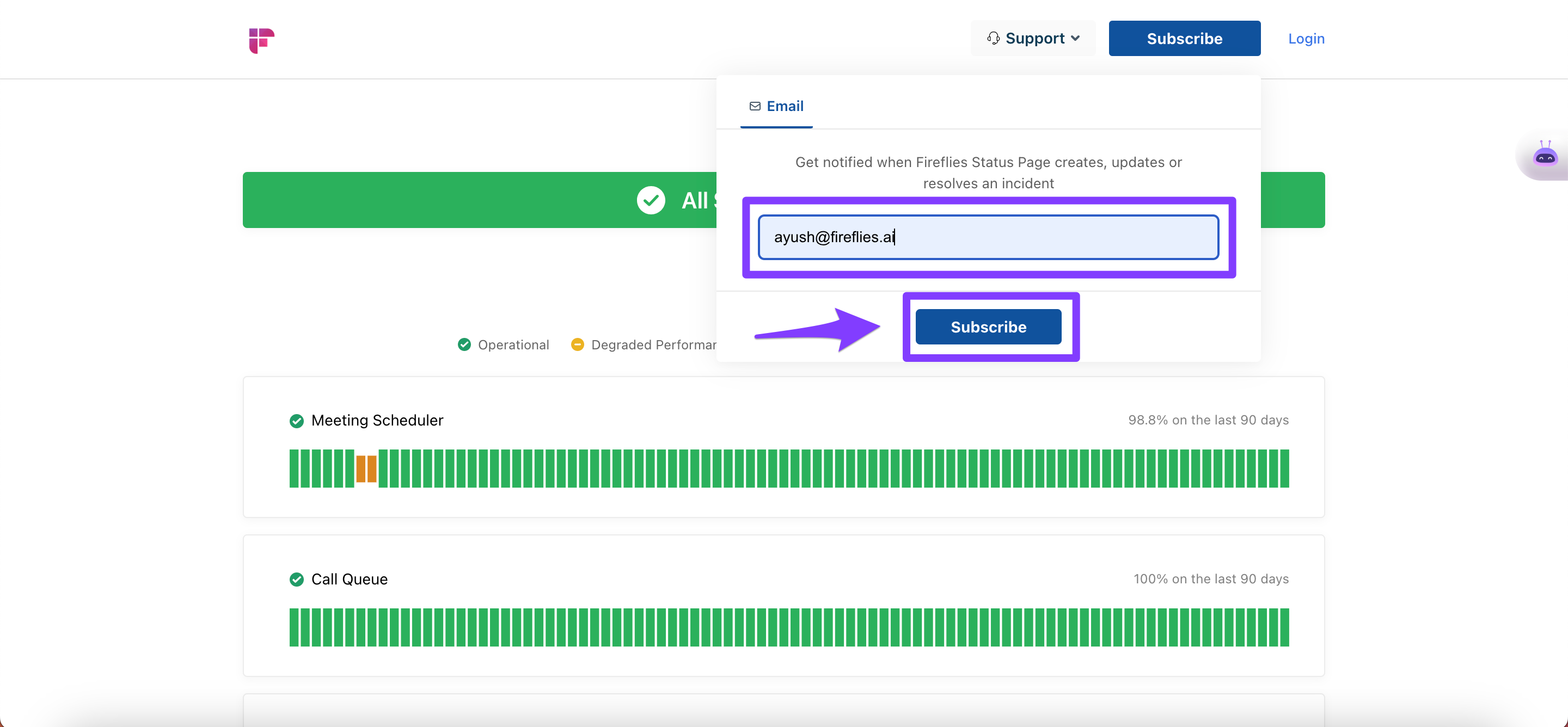Click the envelope icon beside Email

[x=755, y=107]
